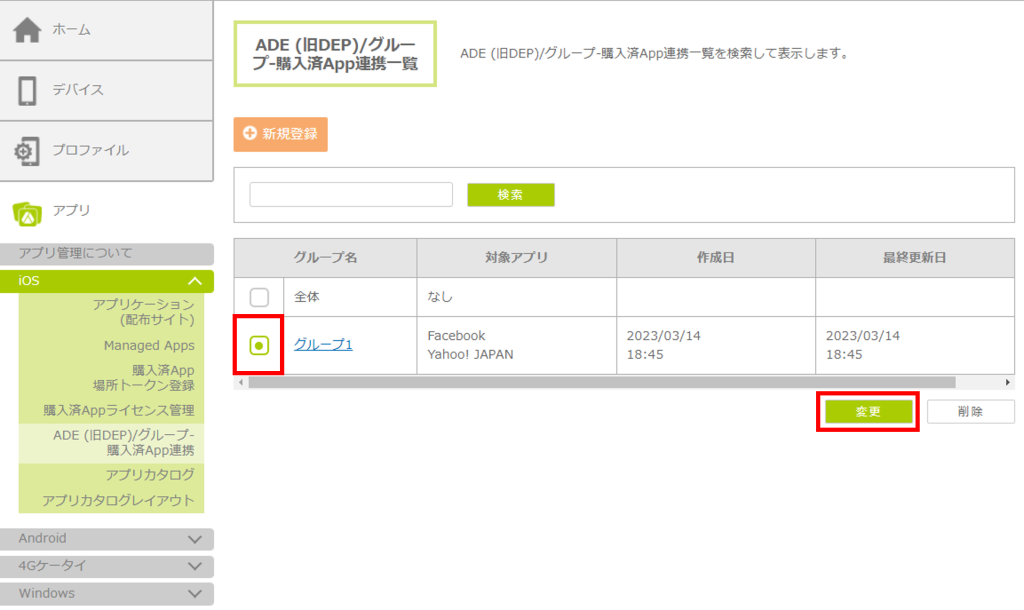Toggle the グループ1 row checkbox
The image size is (1024, 610).
(259, 345)
